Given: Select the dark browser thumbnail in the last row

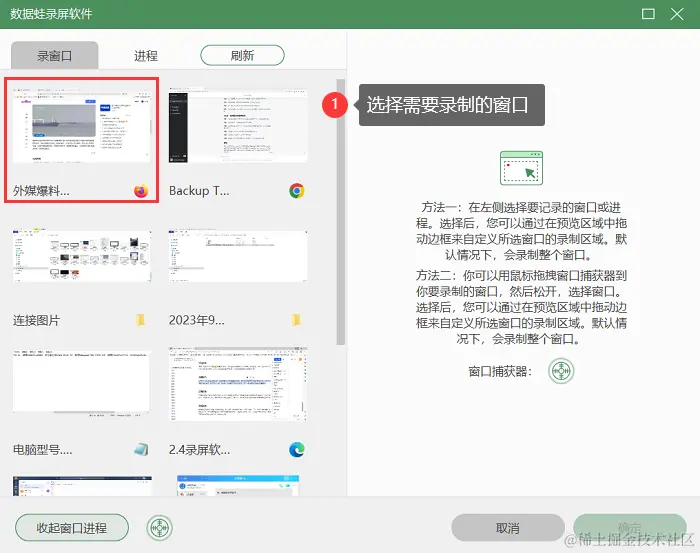Looking at the screenshot, I should click(82, 486).
